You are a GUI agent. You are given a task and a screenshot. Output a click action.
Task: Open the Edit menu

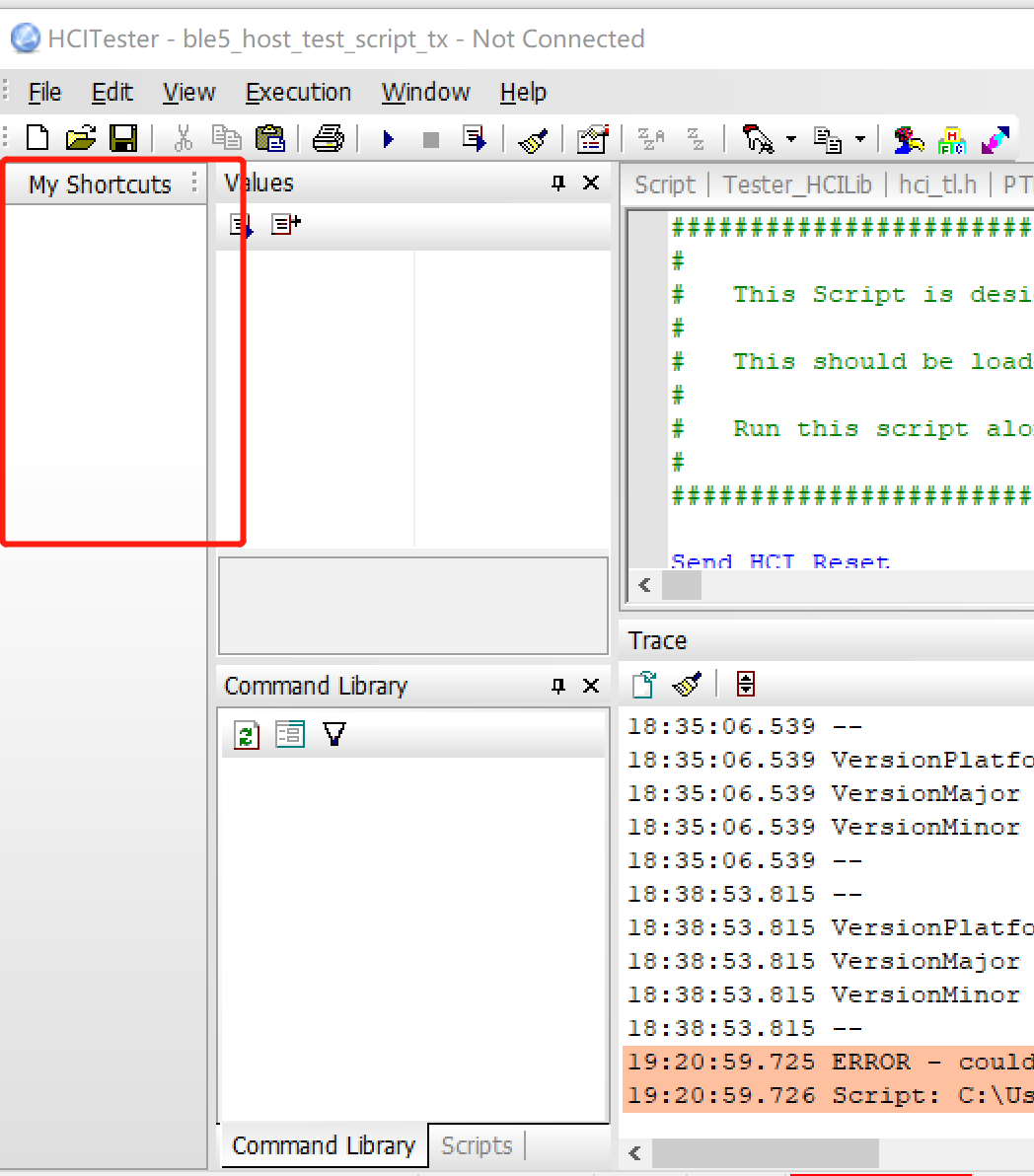coord(111,93)
